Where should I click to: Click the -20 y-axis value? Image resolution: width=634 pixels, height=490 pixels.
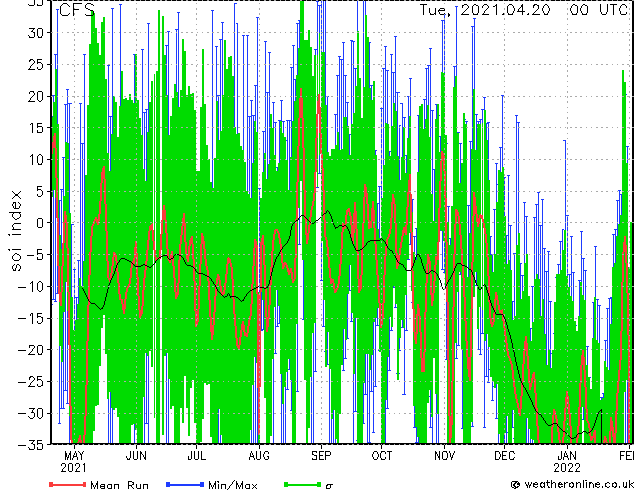[32, 350]
